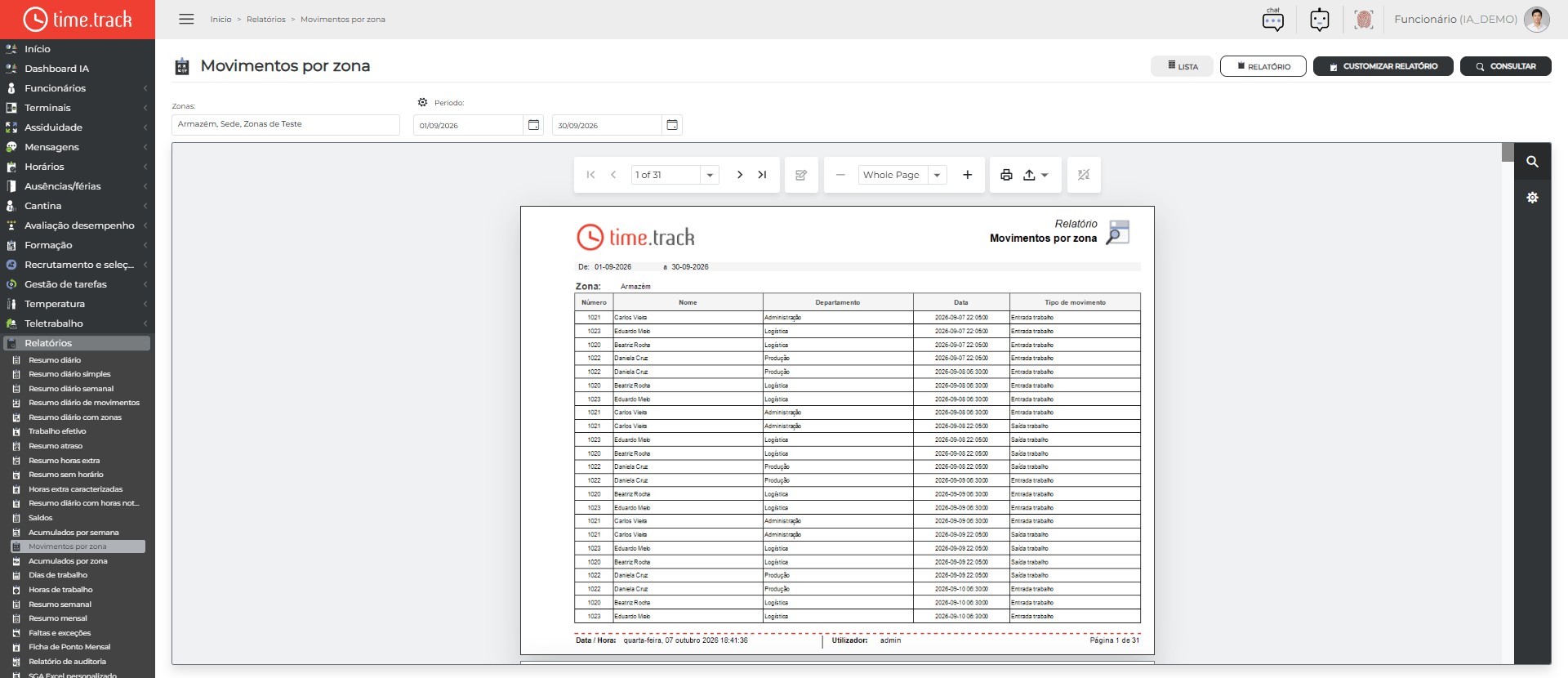Viewport: 1568px width, 678px height.
Task: Click the fingerprint scan icon
Action: point(1363,20)
